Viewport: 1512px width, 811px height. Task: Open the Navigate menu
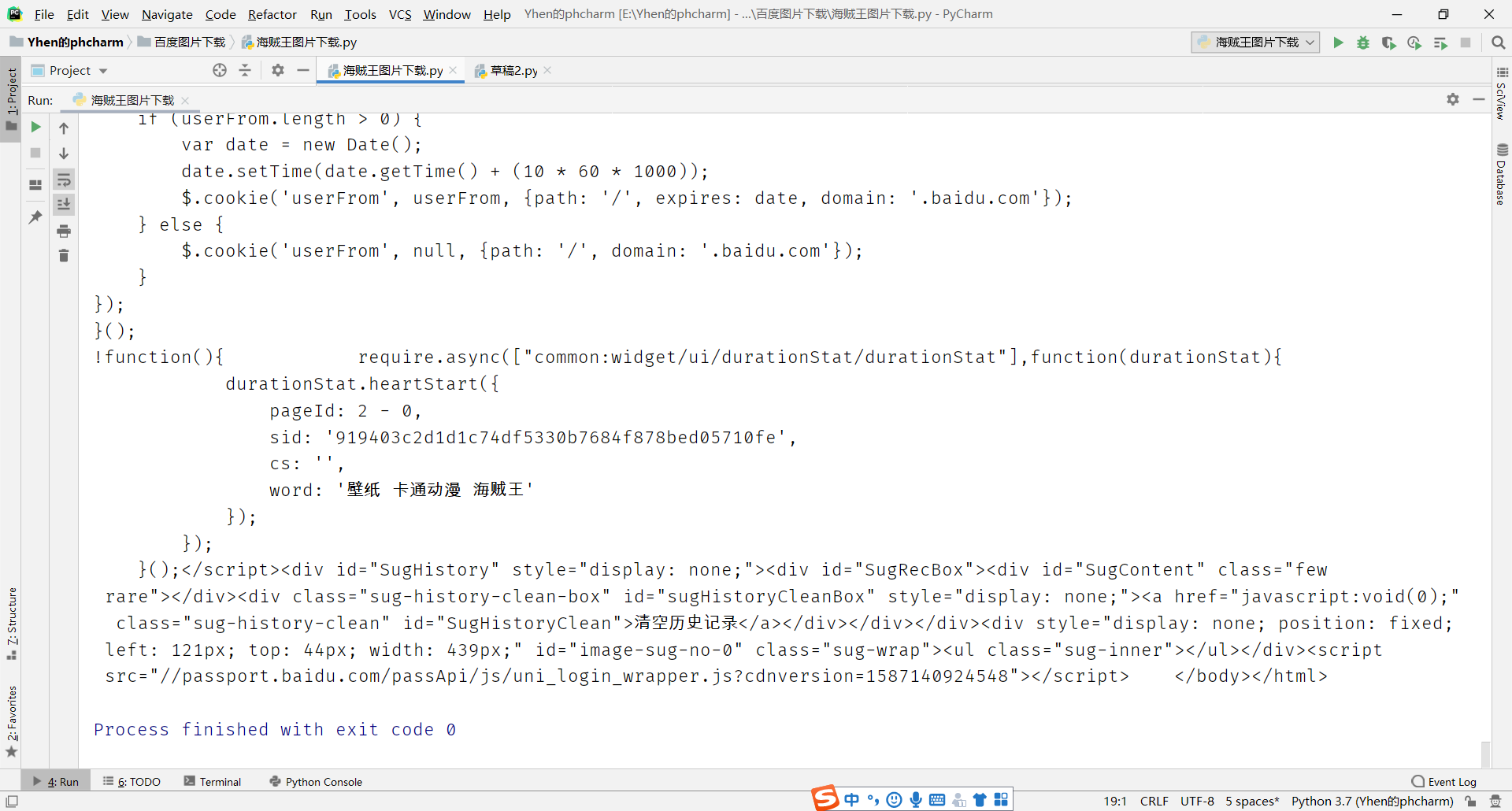167,14
